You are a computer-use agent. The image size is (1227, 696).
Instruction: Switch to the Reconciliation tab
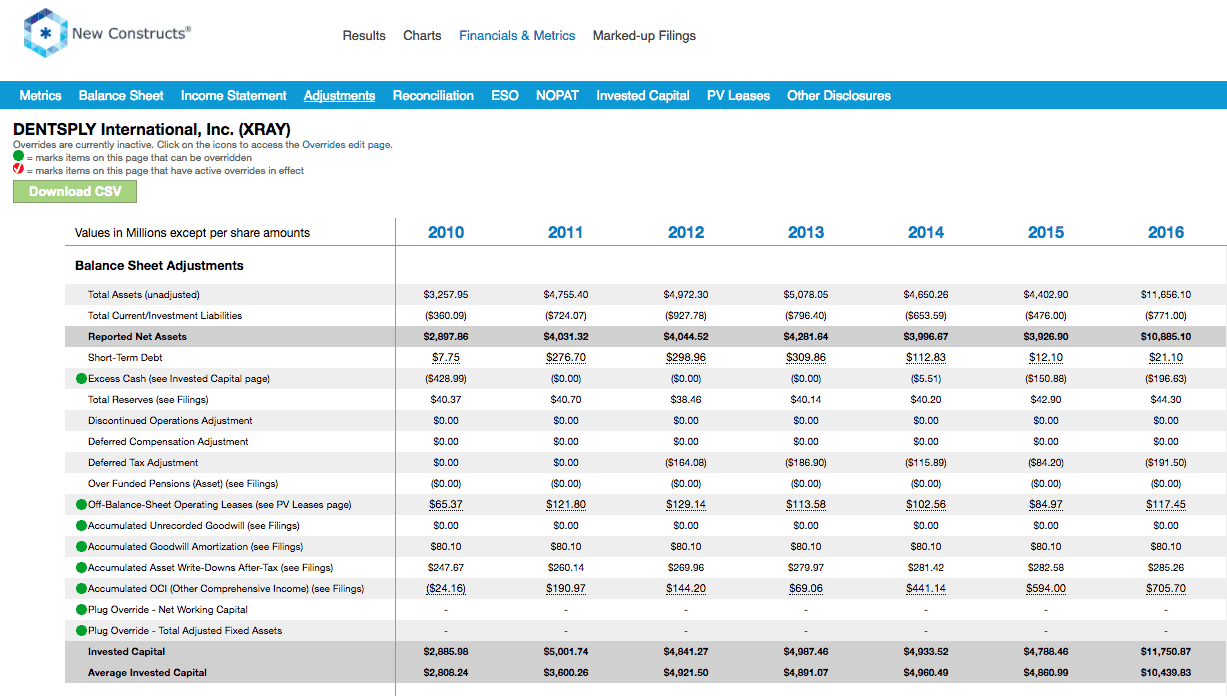433,96
